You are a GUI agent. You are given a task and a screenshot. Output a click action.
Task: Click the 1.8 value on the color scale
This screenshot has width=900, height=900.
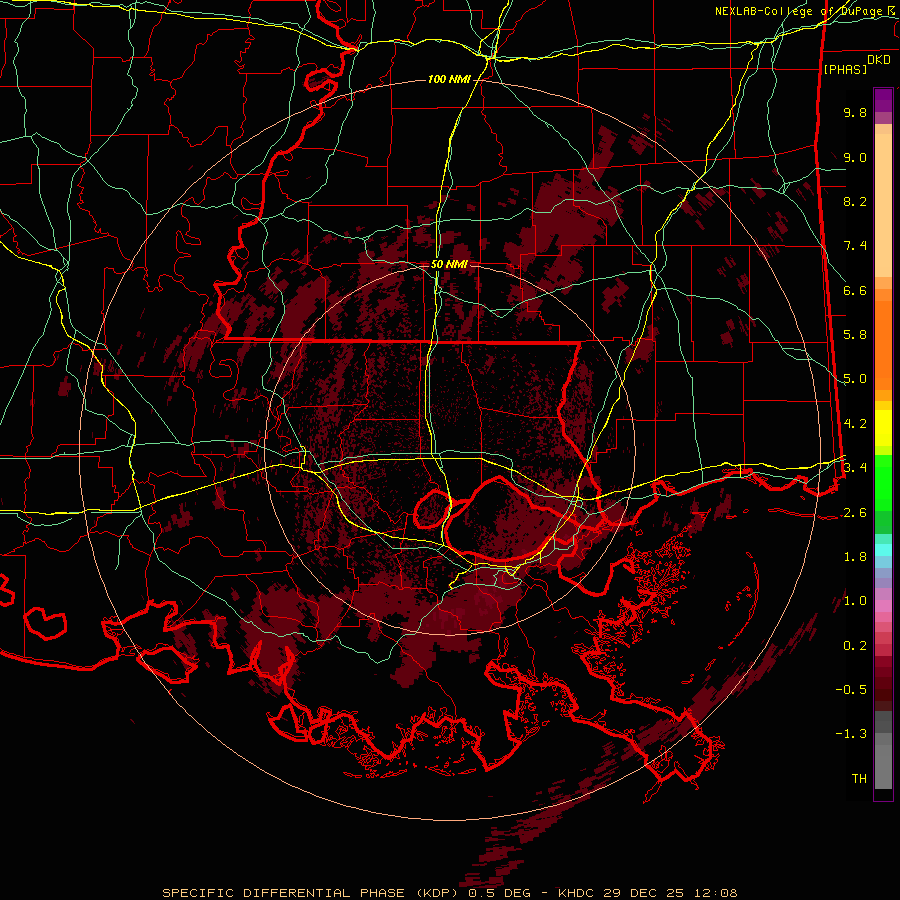click(855, 557)
